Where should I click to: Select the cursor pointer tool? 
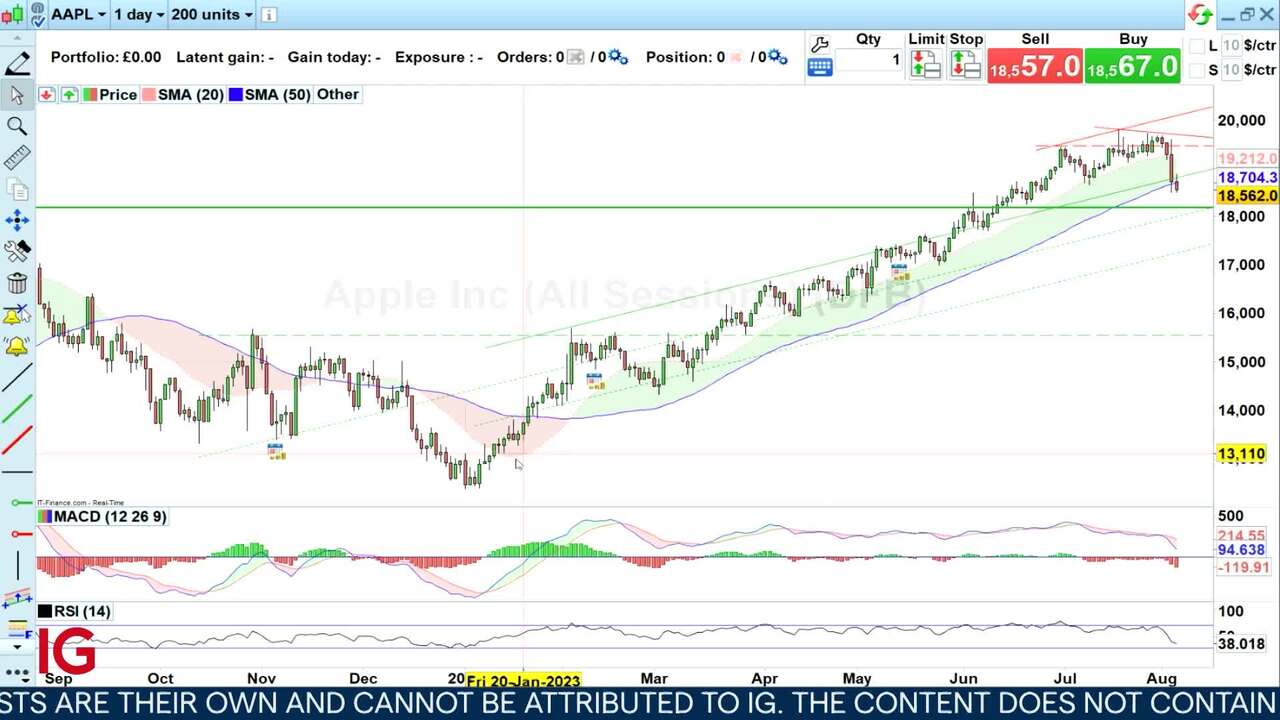tap(17, 95)
